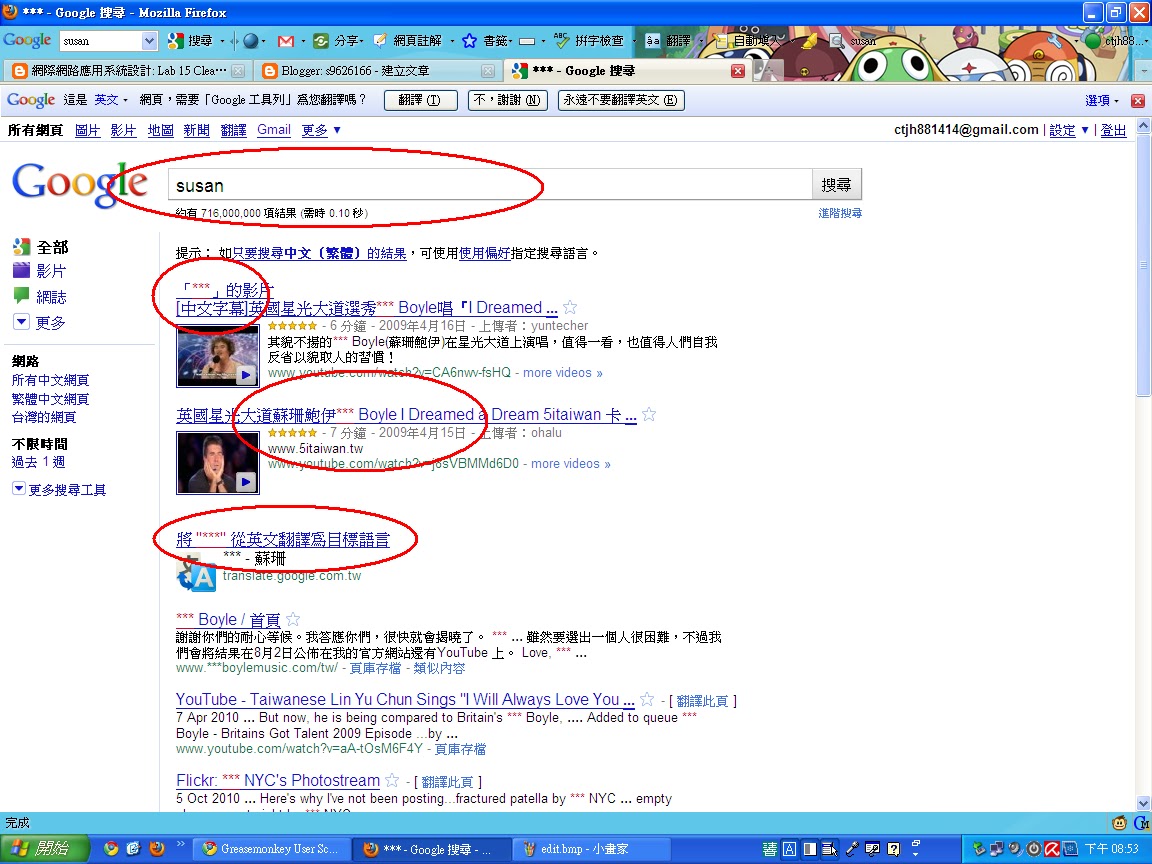Click the 不，謝謝 (N) button
Screen dimensions: 1152x864
[x=508, y=100]
